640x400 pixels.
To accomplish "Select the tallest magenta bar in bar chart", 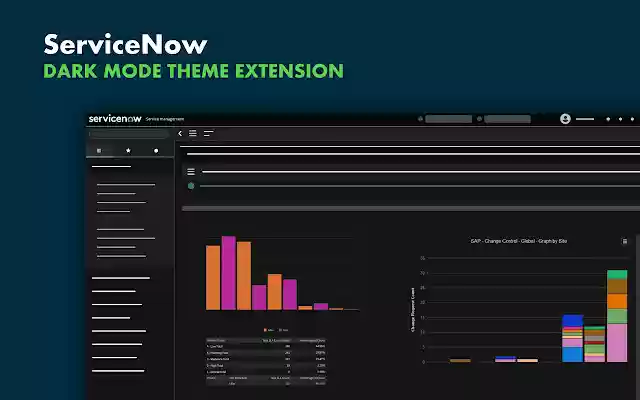I will point(229,273).
